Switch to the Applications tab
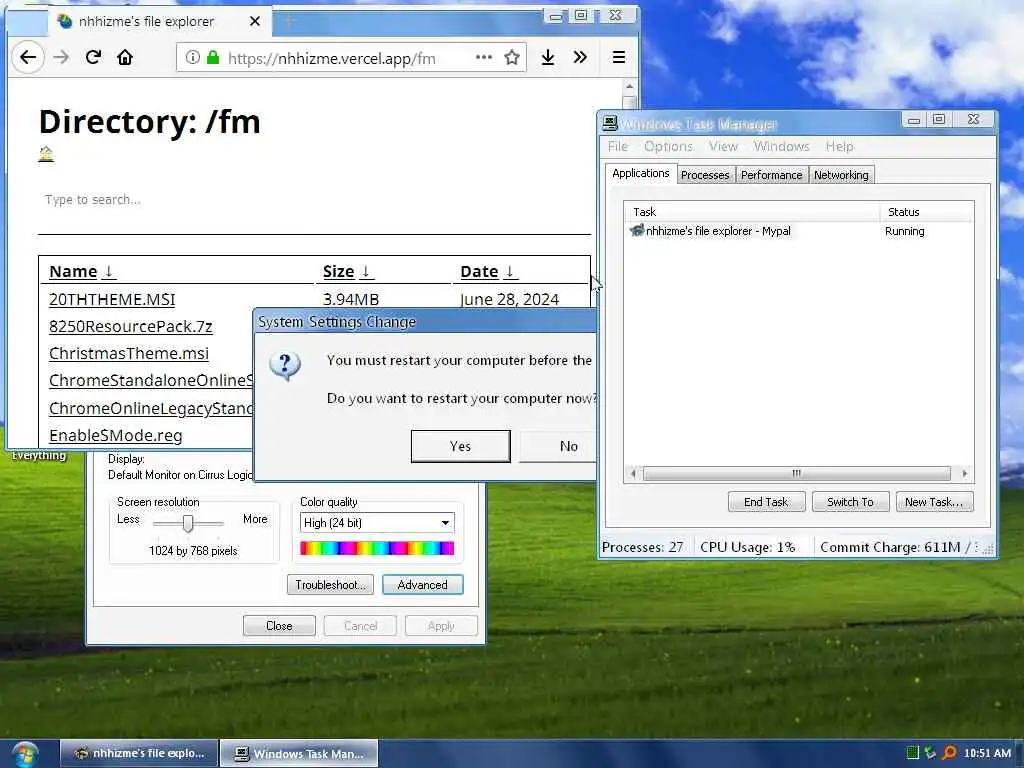1024x768 pixels. [x=641, y=173]
